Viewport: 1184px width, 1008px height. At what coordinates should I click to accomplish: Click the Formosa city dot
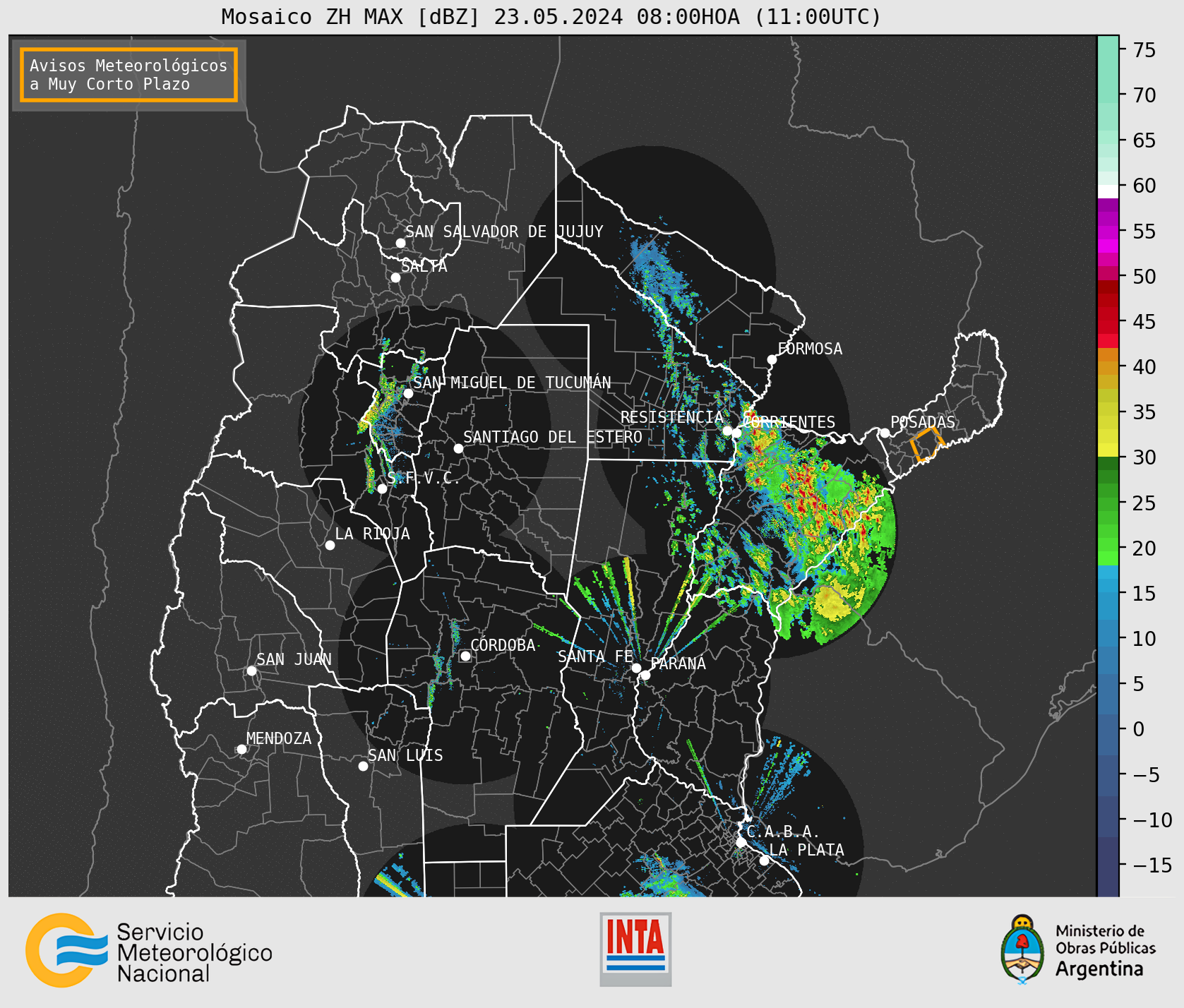click(x=772, y=359)
